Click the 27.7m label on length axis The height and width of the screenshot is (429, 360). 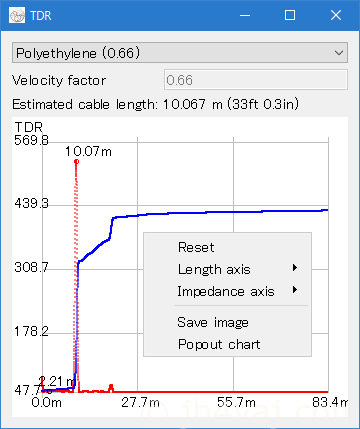tap(140, 402)
